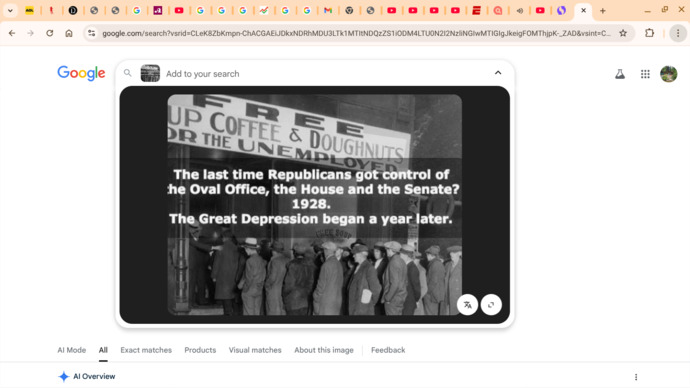This screenshot has height=388, width=690.
Task: Open the Products tab
Action: [x=200, y=350]
